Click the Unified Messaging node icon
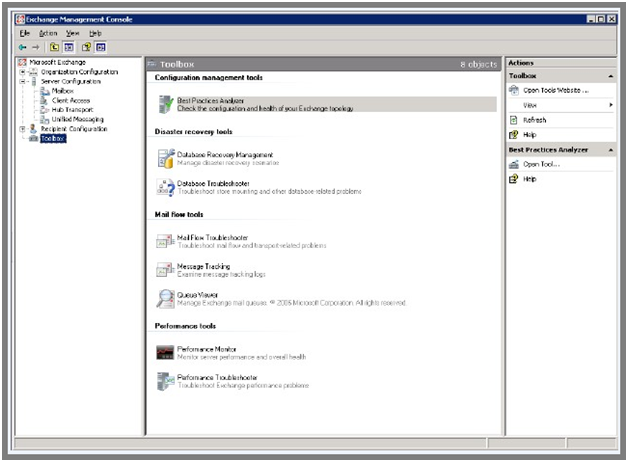The width and height of the screenshot is (628, 462). pos(45,119)
